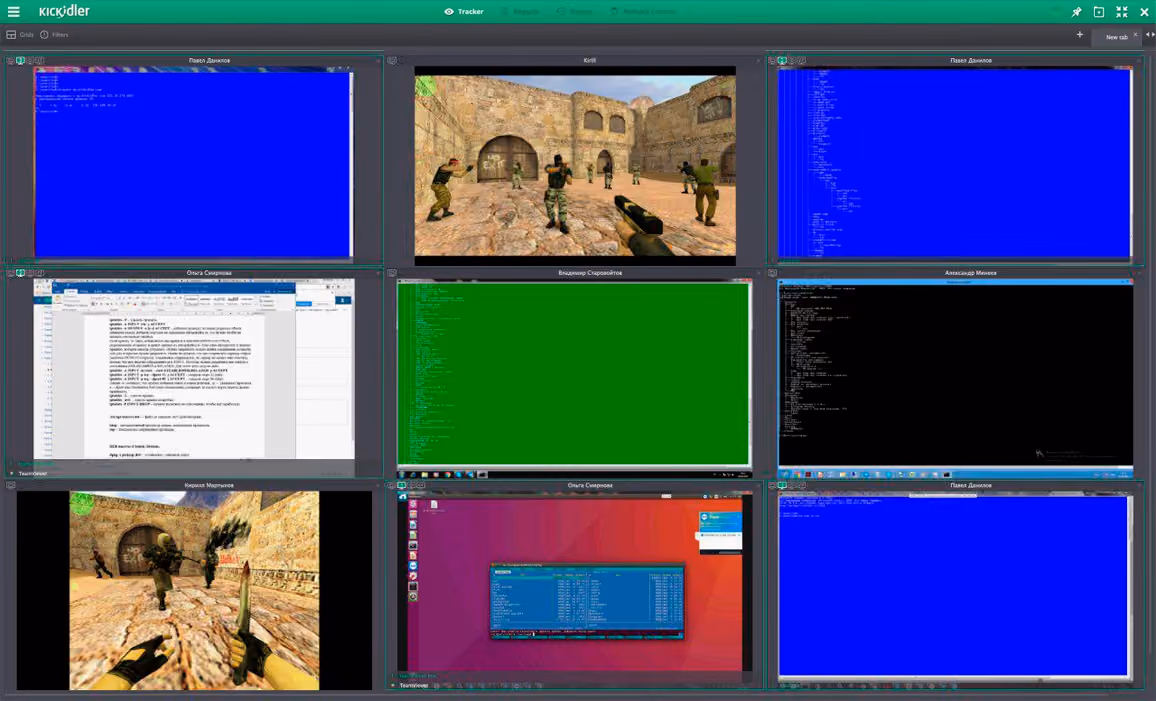The image size is (1156, 701).
Task: Open Ольга Смирнова's Word document thumbnail
Action: pyautogui.click(x=194, y=369)
